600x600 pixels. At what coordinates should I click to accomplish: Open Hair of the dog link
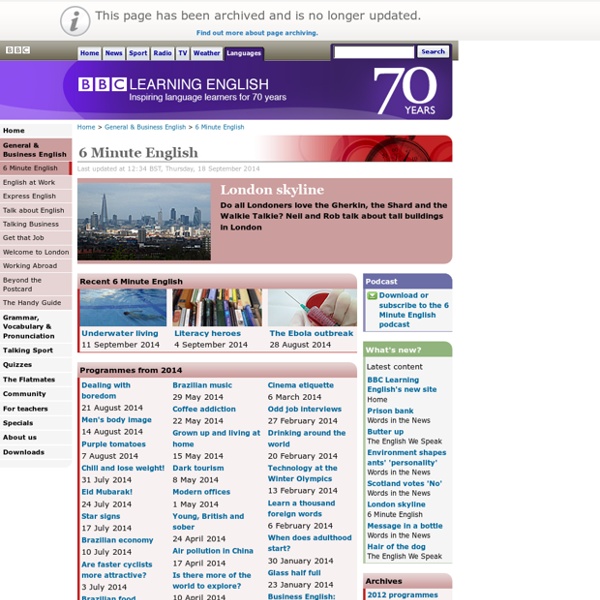tap(396, 547)
